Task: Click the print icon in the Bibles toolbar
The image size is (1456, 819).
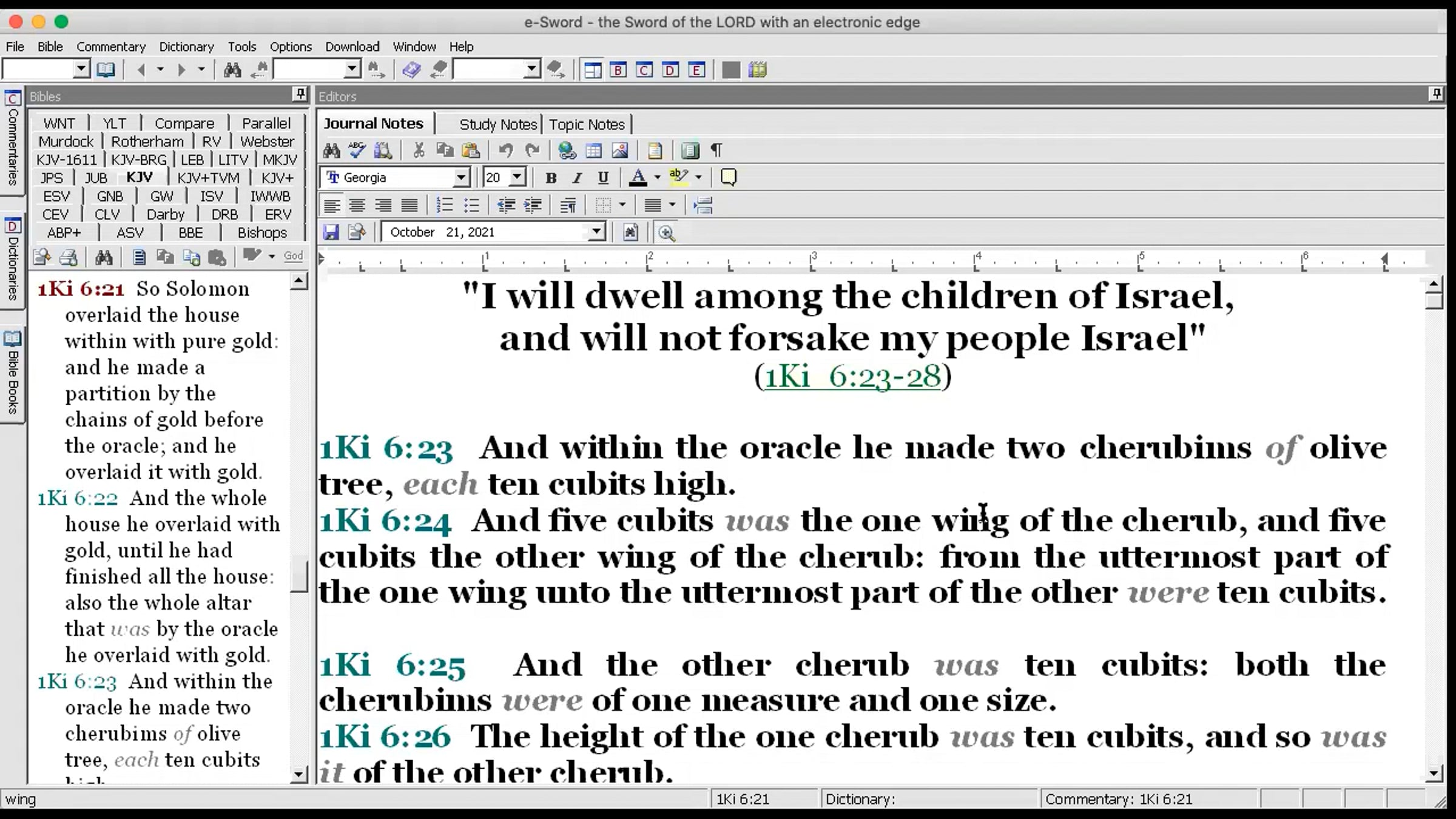Action: click(x=69, y=257)
